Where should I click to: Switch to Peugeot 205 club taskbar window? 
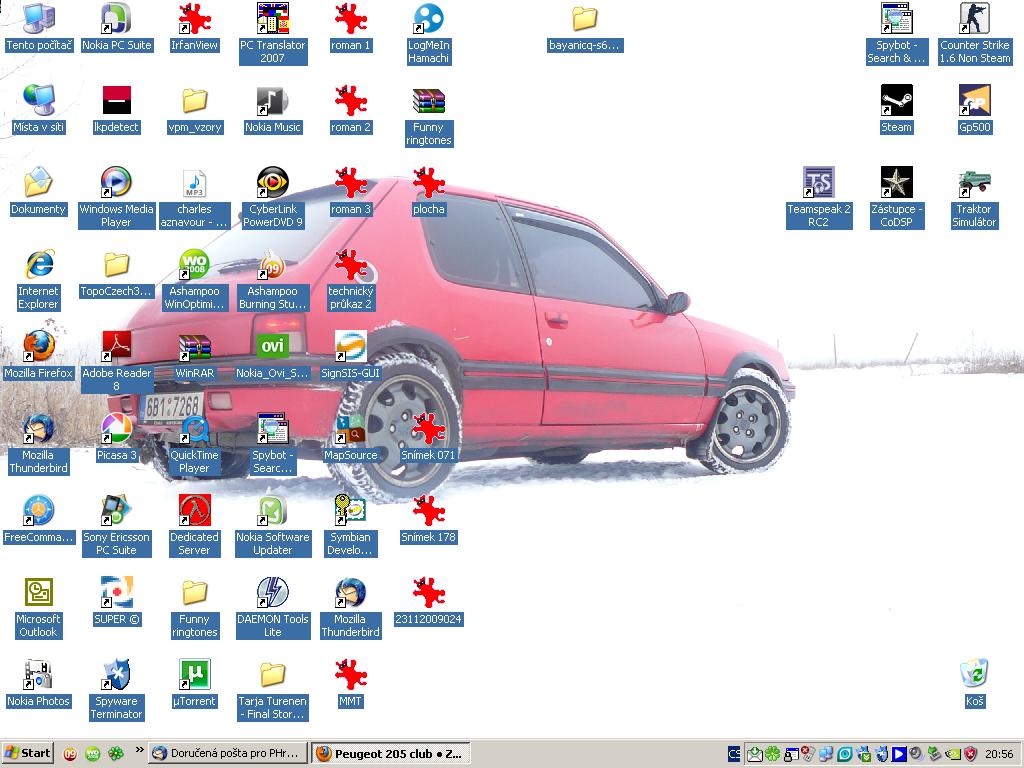pyautogui.click(x=389, y=754)
